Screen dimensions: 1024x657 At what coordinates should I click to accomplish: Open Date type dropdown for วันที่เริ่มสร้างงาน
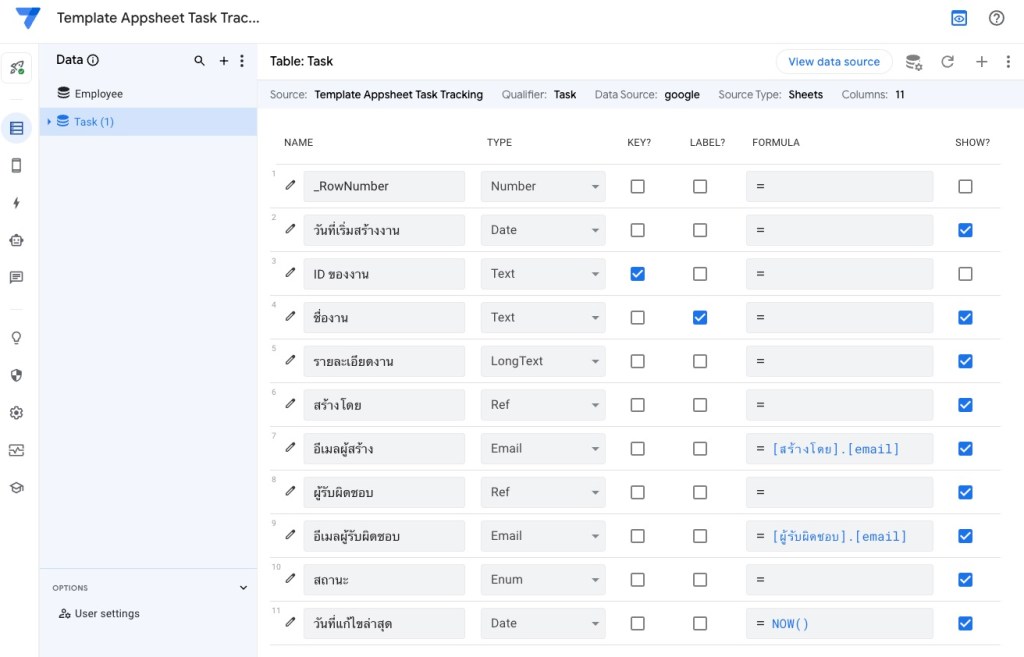pyautogui.click(x=543, y=230)
